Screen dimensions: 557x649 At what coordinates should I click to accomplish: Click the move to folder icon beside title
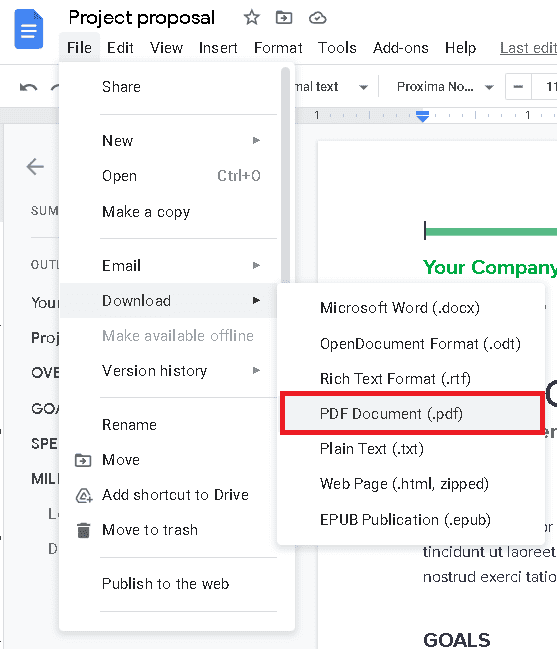[284, 18]
